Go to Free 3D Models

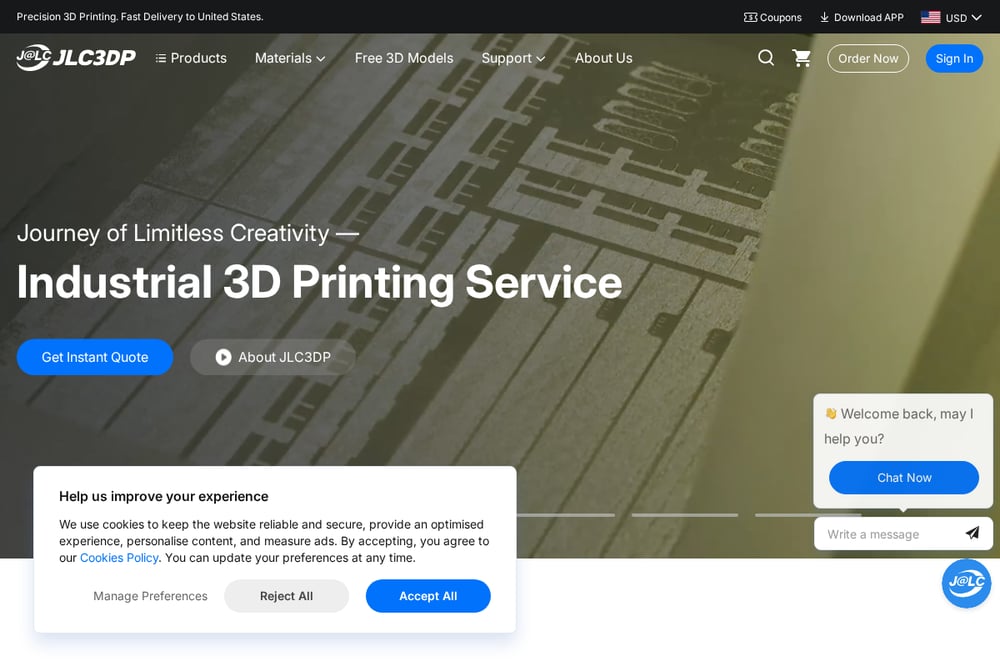404,58
